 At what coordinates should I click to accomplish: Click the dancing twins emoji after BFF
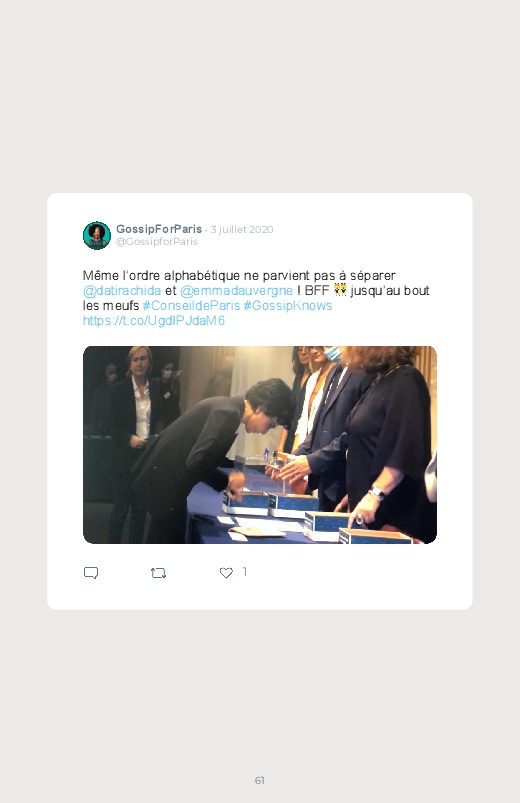[x=340, y=290]
